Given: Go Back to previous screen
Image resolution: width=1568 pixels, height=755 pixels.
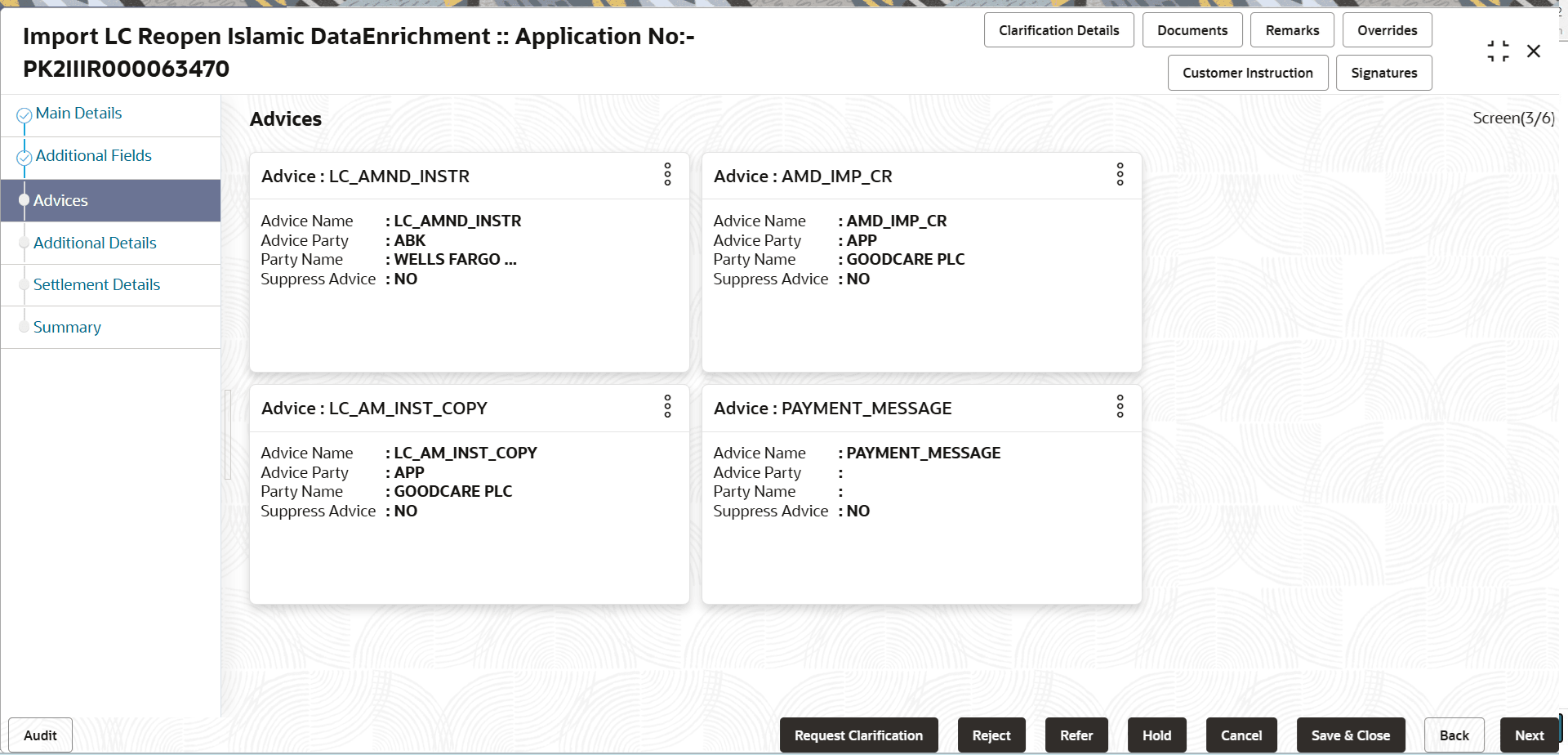Looking at the screenshot, I should point(1454,735).
